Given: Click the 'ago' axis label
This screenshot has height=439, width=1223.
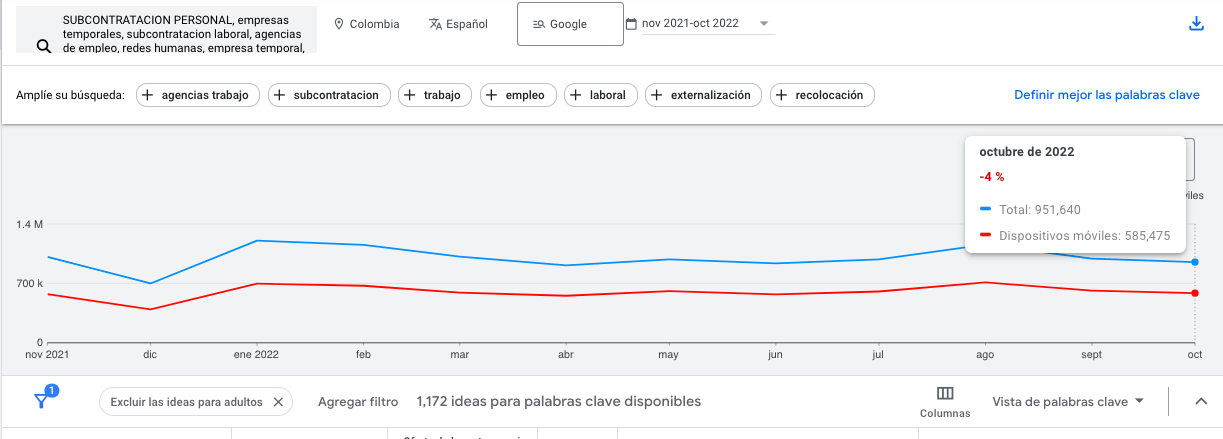Looking at the screenshot, I should point(984,354).
